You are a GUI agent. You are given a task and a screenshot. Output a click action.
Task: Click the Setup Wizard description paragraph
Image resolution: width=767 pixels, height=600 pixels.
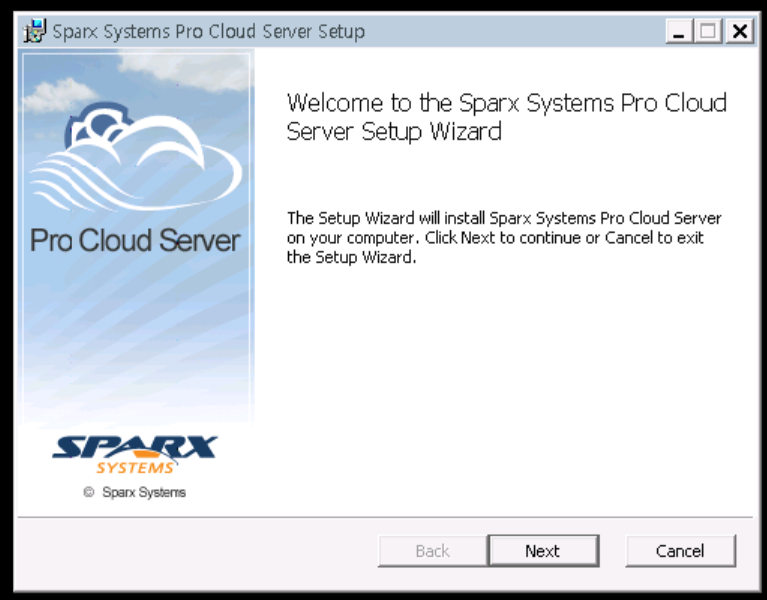point(504,237)
